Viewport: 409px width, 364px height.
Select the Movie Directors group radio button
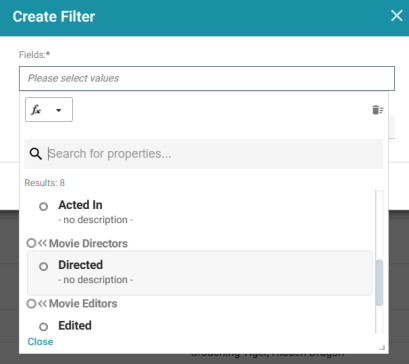click(31, 243)
